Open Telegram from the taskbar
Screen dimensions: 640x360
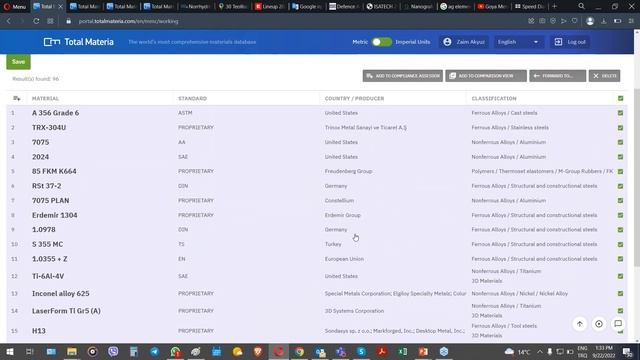[x=155, y=351]
